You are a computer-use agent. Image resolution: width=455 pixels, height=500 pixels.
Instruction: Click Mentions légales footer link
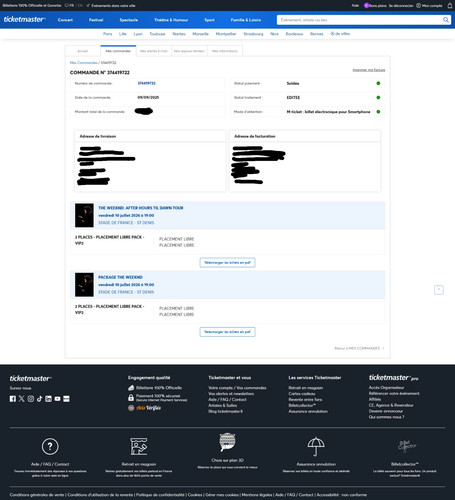click(257, 495)
